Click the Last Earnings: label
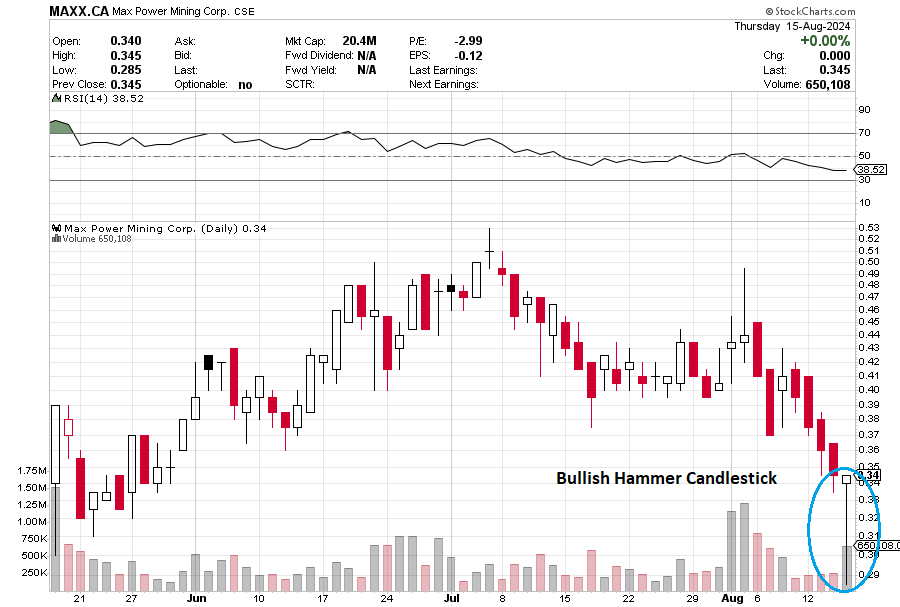 coord(443,70)
